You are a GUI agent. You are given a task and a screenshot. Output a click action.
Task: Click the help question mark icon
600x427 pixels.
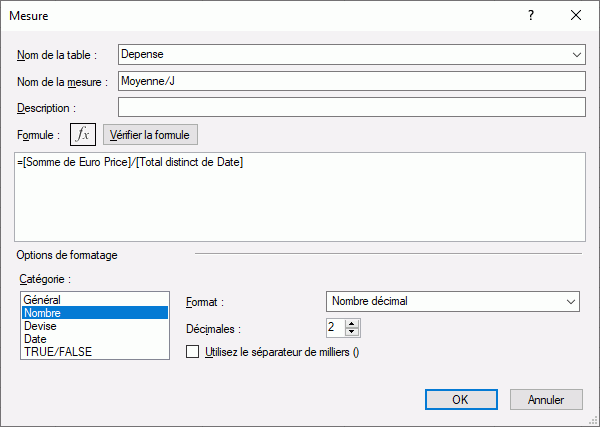tap(531, 16)
